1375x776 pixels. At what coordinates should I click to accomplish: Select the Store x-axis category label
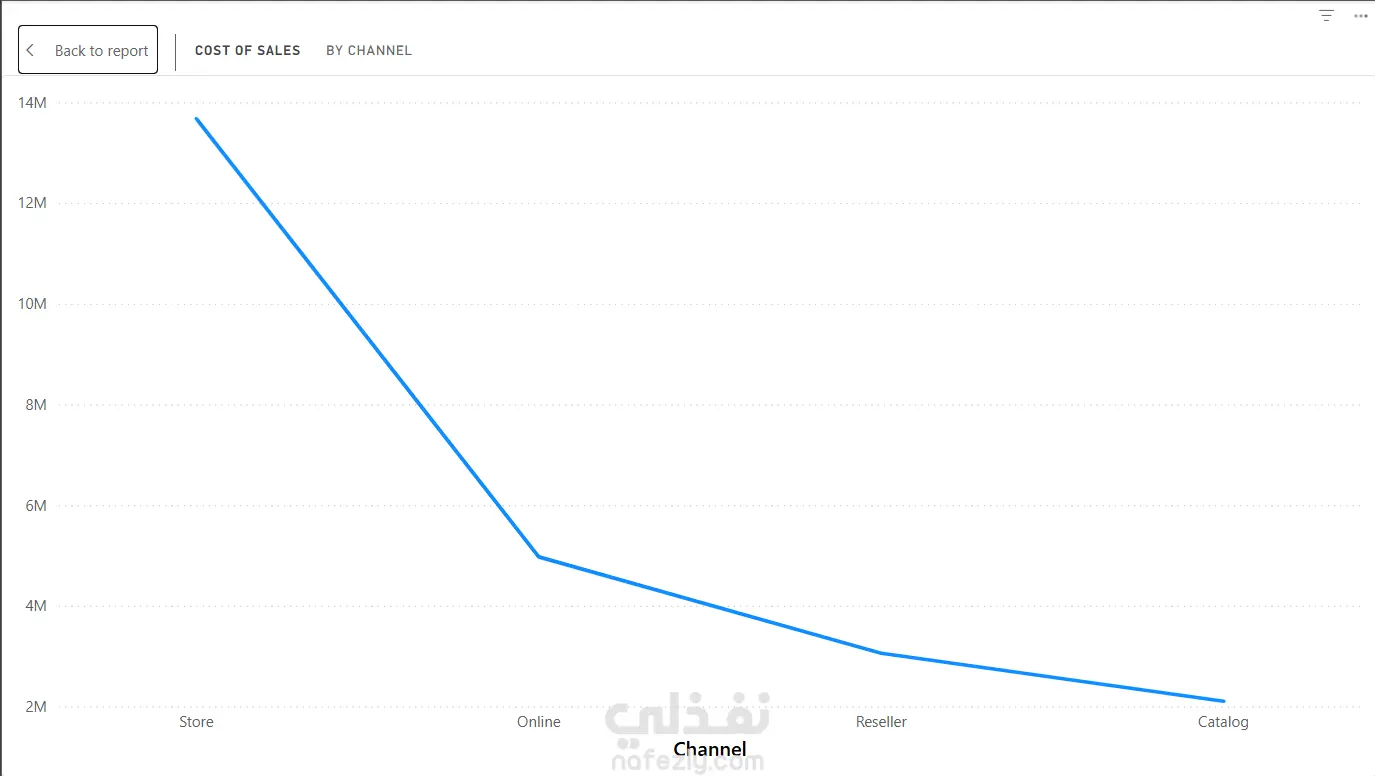click(x=196, y=722)
